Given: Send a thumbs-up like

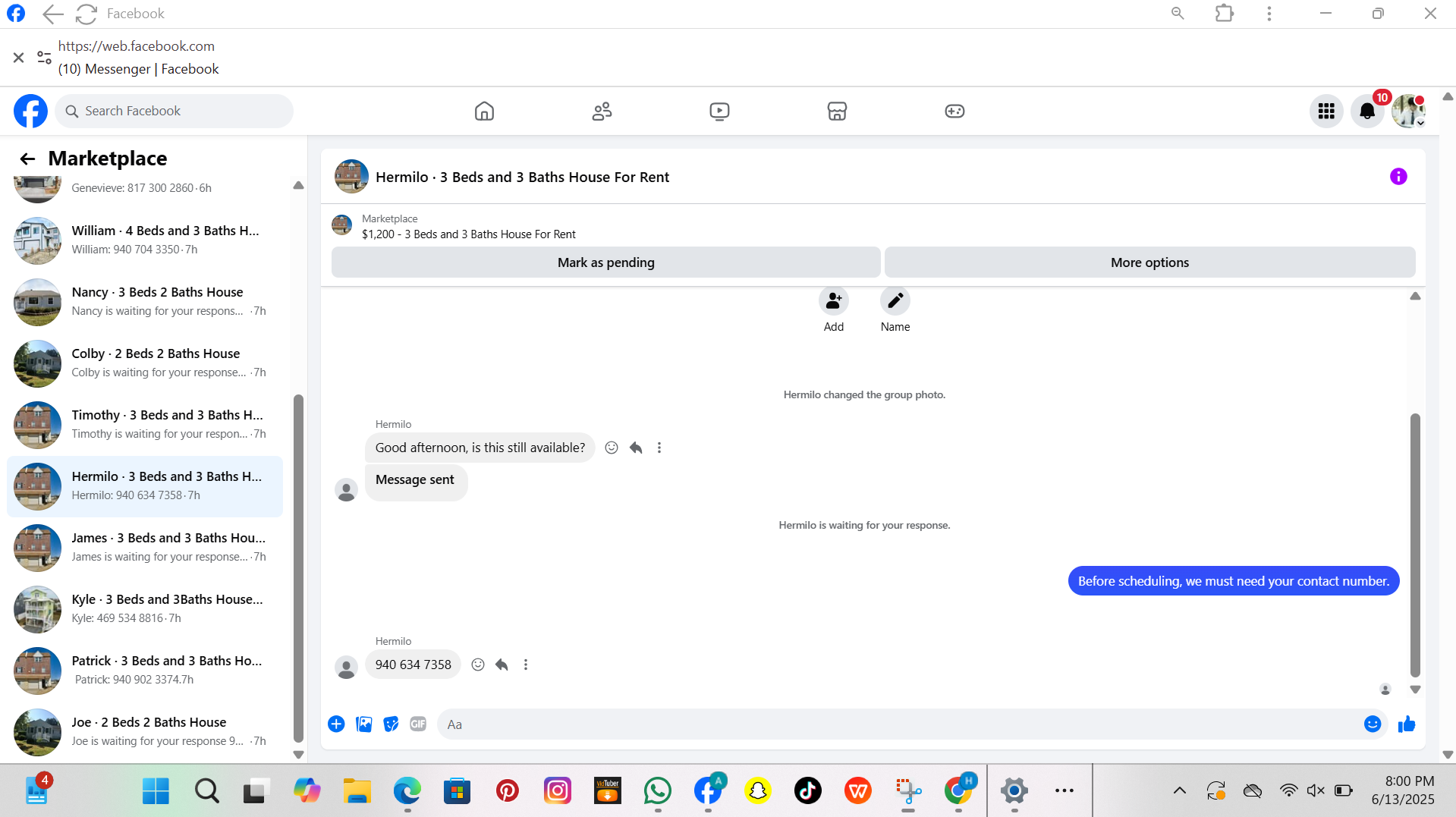Looking at the screenshot, I should 1407,724.
